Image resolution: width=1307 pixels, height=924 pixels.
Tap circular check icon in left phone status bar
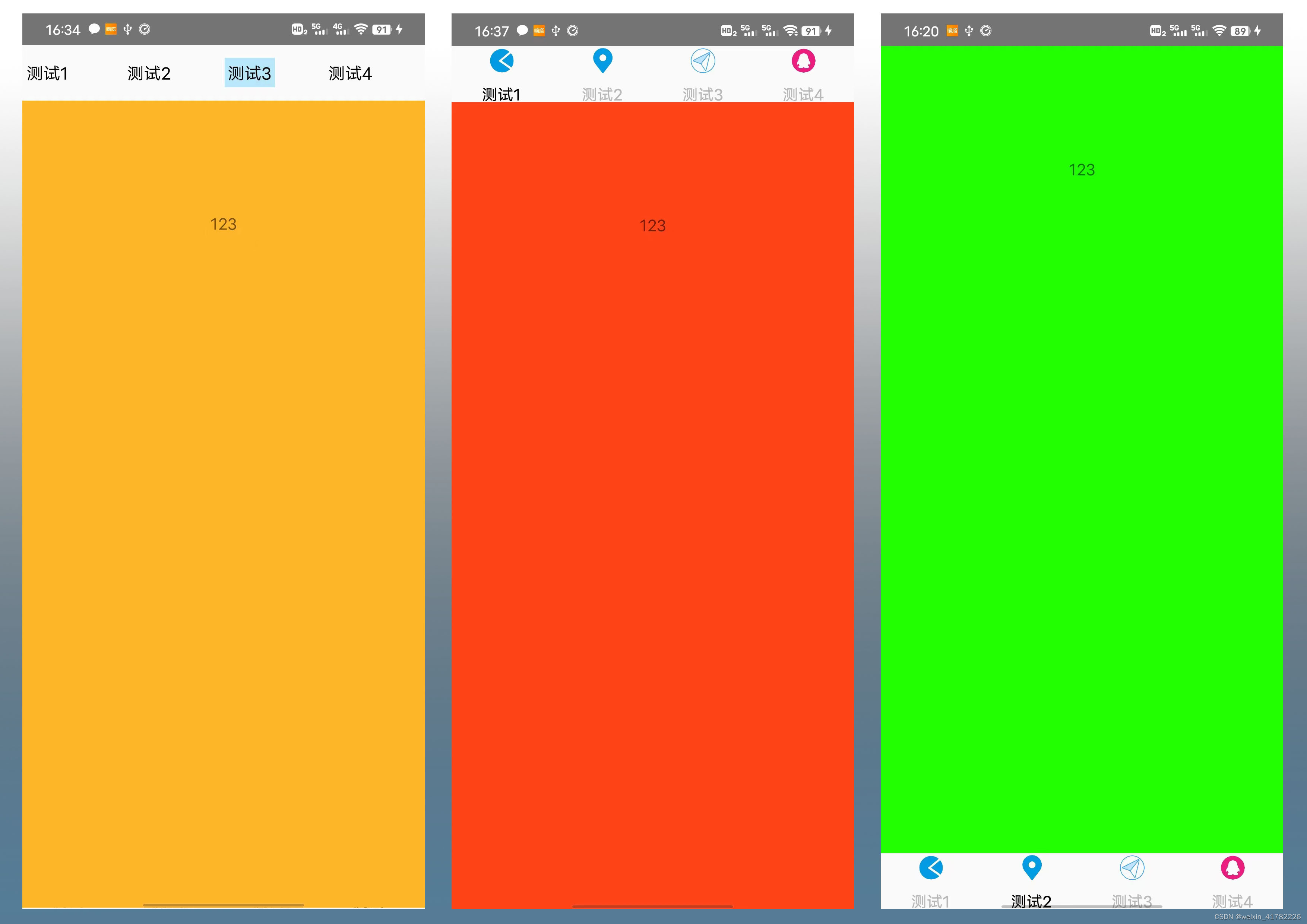point(145,29)
